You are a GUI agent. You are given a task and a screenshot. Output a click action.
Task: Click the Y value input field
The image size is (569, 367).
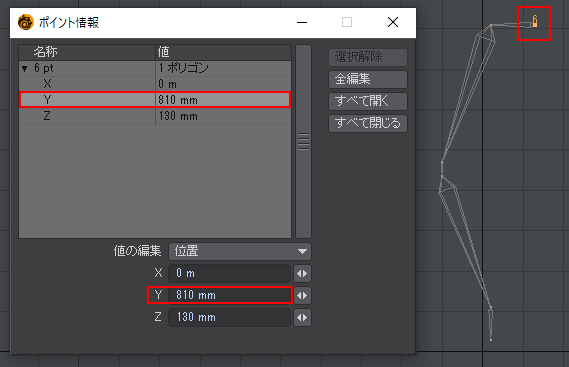230,295
